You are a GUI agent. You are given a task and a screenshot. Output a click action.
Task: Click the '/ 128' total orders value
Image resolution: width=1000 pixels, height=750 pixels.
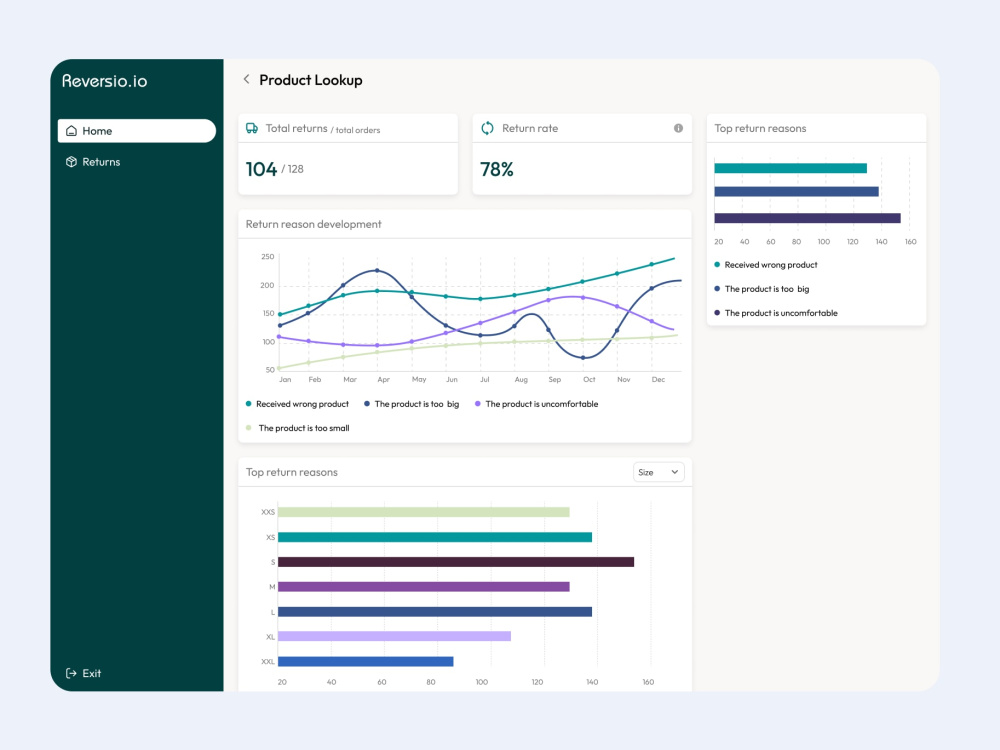tap(293, 169)
